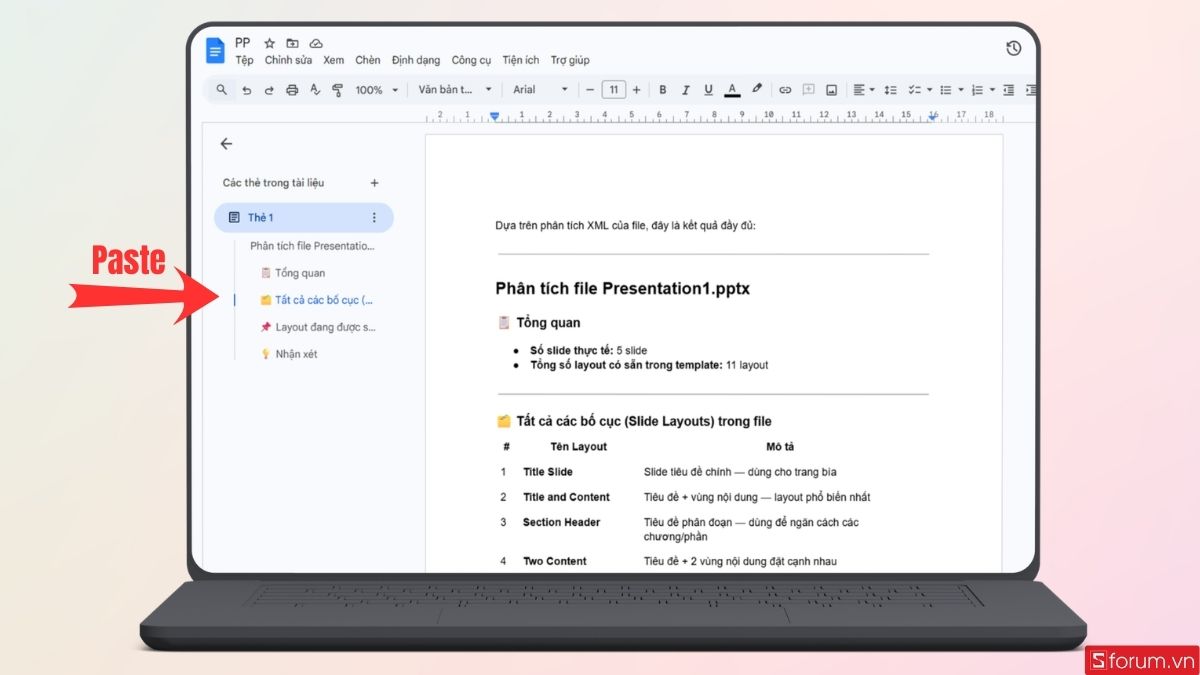Viewport: 1200px width, 675px height.
Task: Click Title Slide table cell
Action: [x=548, y=472]
